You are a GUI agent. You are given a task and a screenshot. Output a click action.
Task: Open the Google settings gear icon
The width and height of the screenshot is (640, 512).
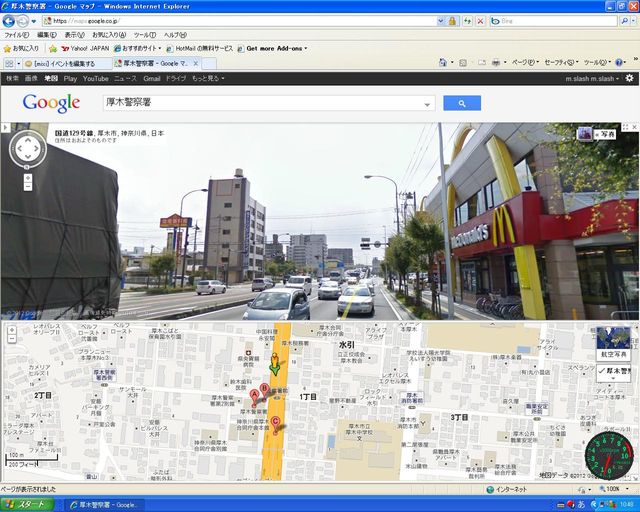pos(628,77)
